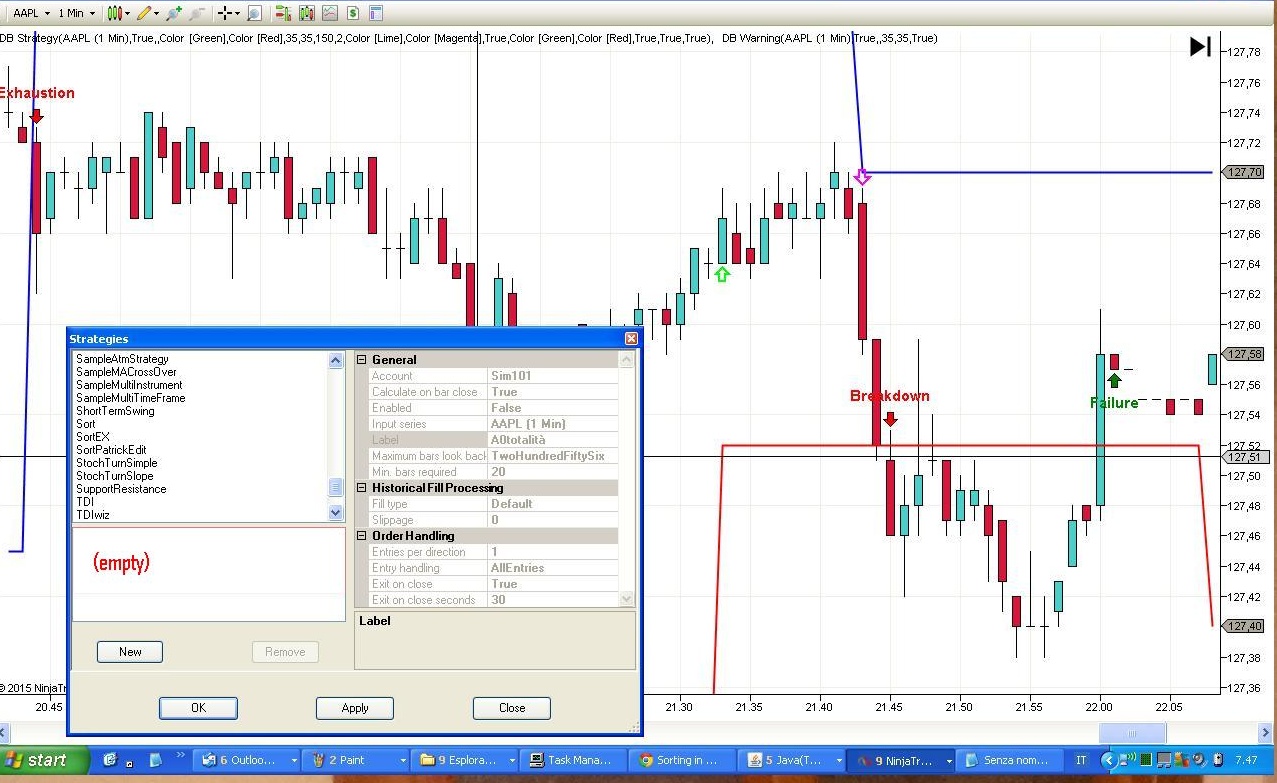Open the chart trader icon
This screenshot has height=783, width=1277.
(283, 13)
